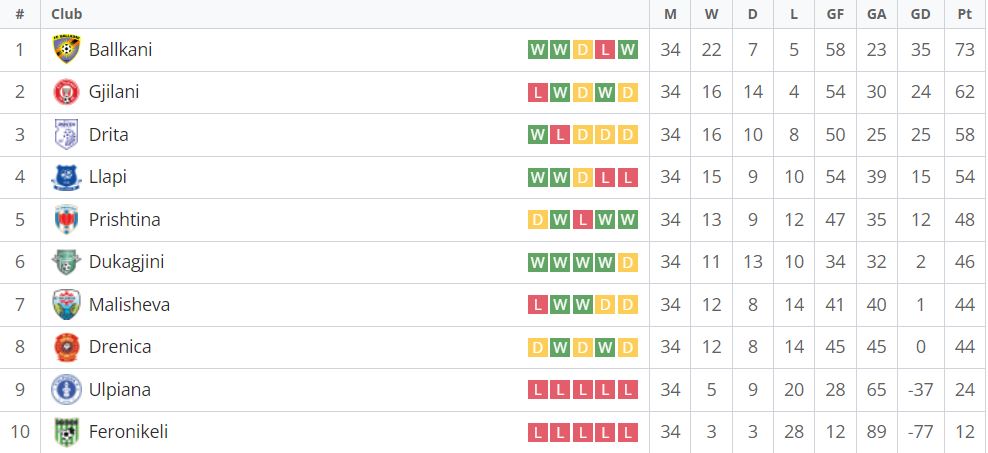Click Ballkani's red L form badge
The height and width of the screenshot is (453, 988).
pyautogui.click(x=605, y=50)
